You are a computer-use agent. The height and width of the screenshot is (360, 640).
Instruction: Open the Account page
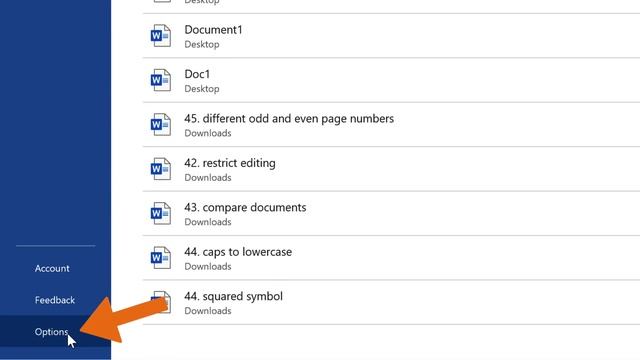click(52, 268)
